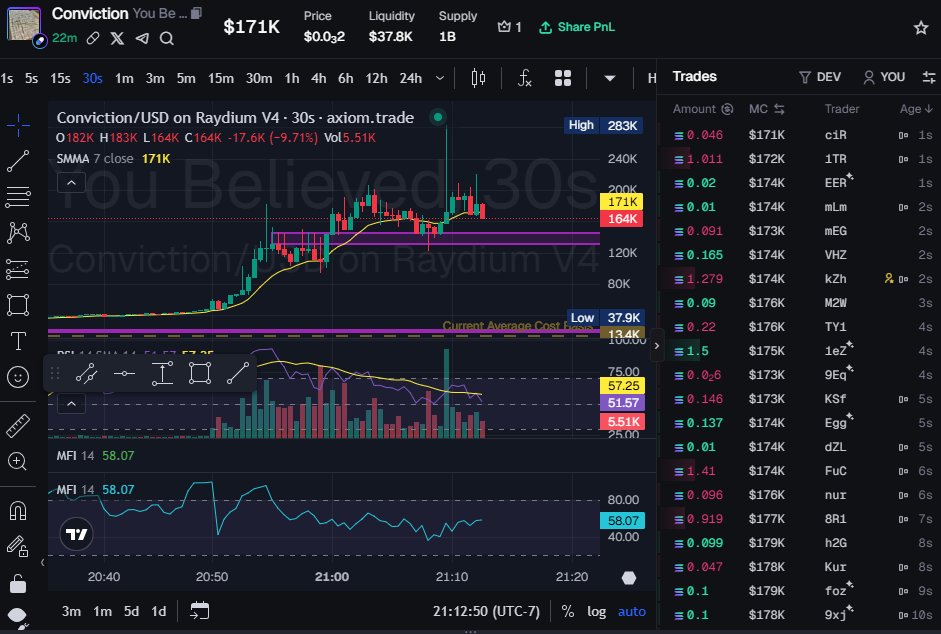Screen dimensions: 941x634
Task: Set the chart range to 3m
Action: tap(71, 611)
